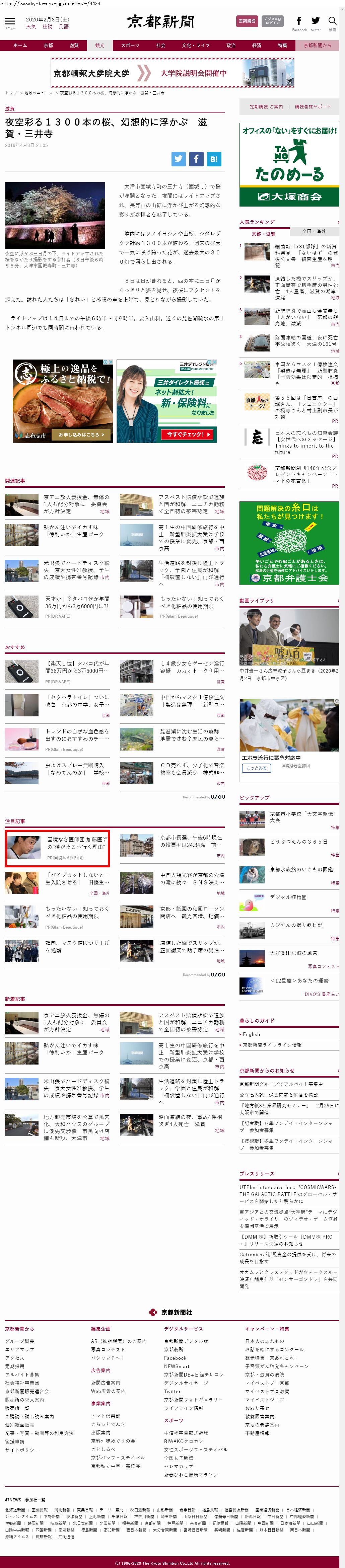Click the デジタル版ログイン button
The image size is (345, 1568).
(x=272, y=21)
